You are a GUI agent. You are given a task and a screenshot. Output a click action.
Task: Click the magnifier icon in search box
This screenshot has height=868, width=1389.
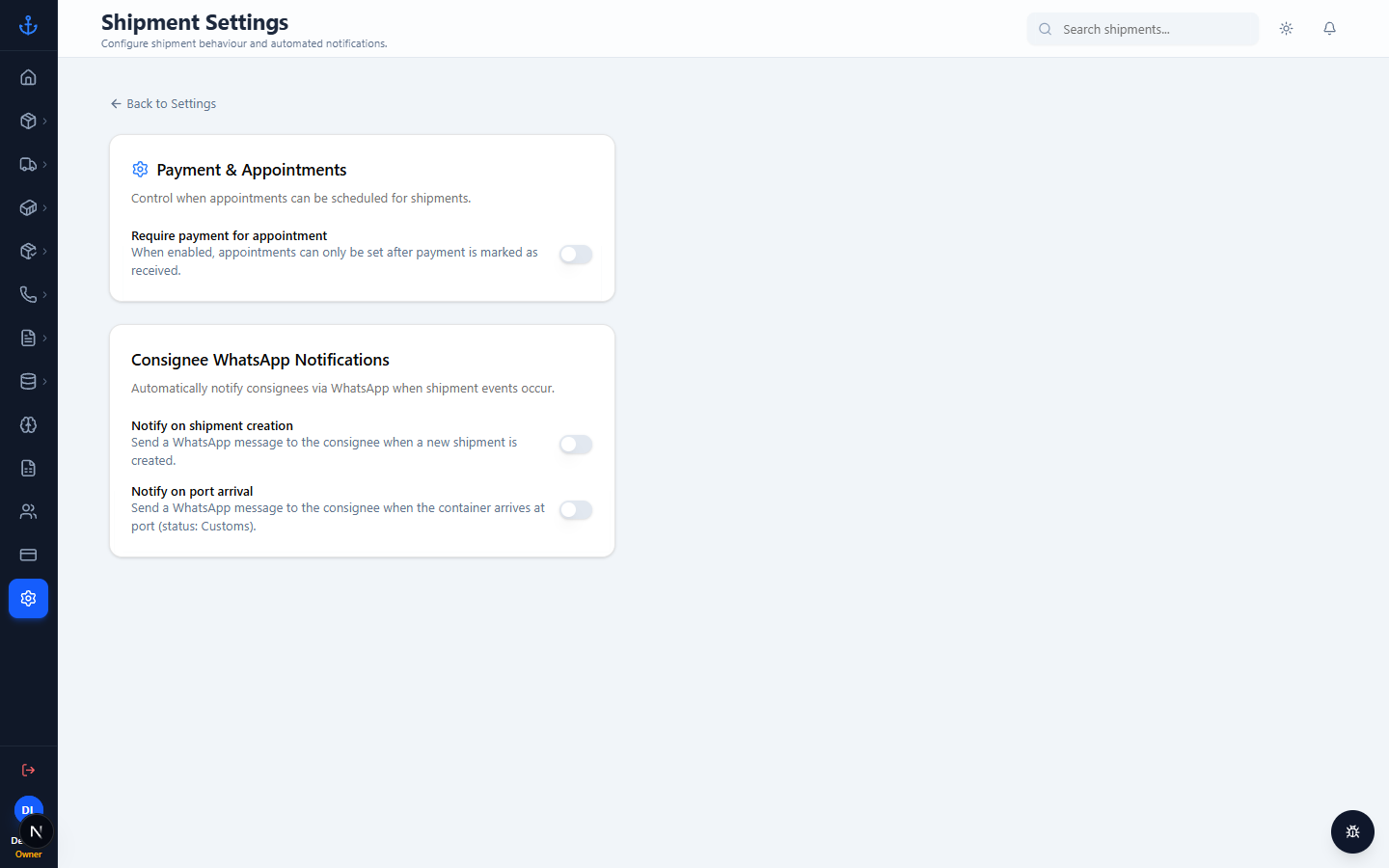coord(1045,29)
